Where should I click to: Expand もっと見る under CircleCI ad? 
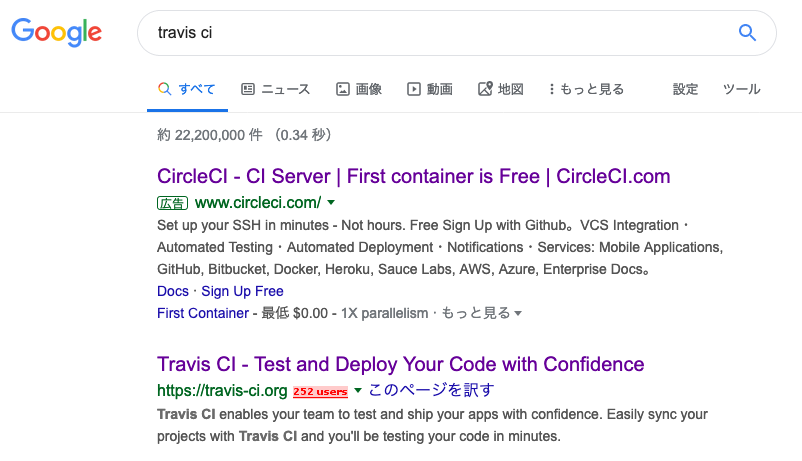pos(481,313)
